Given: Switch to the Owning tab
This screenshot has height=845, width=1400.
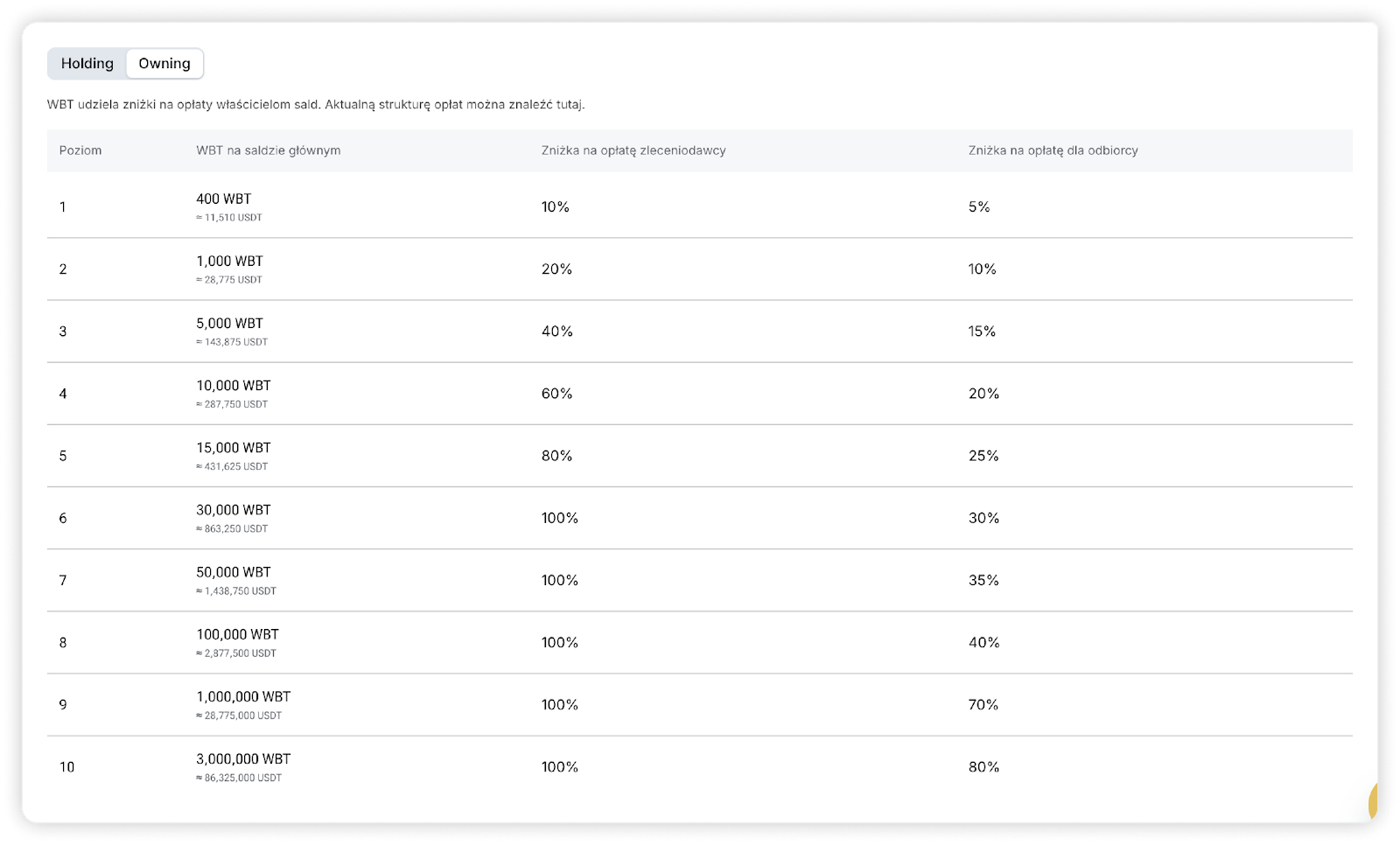Looking at the screenshot, I should (164, 64).
